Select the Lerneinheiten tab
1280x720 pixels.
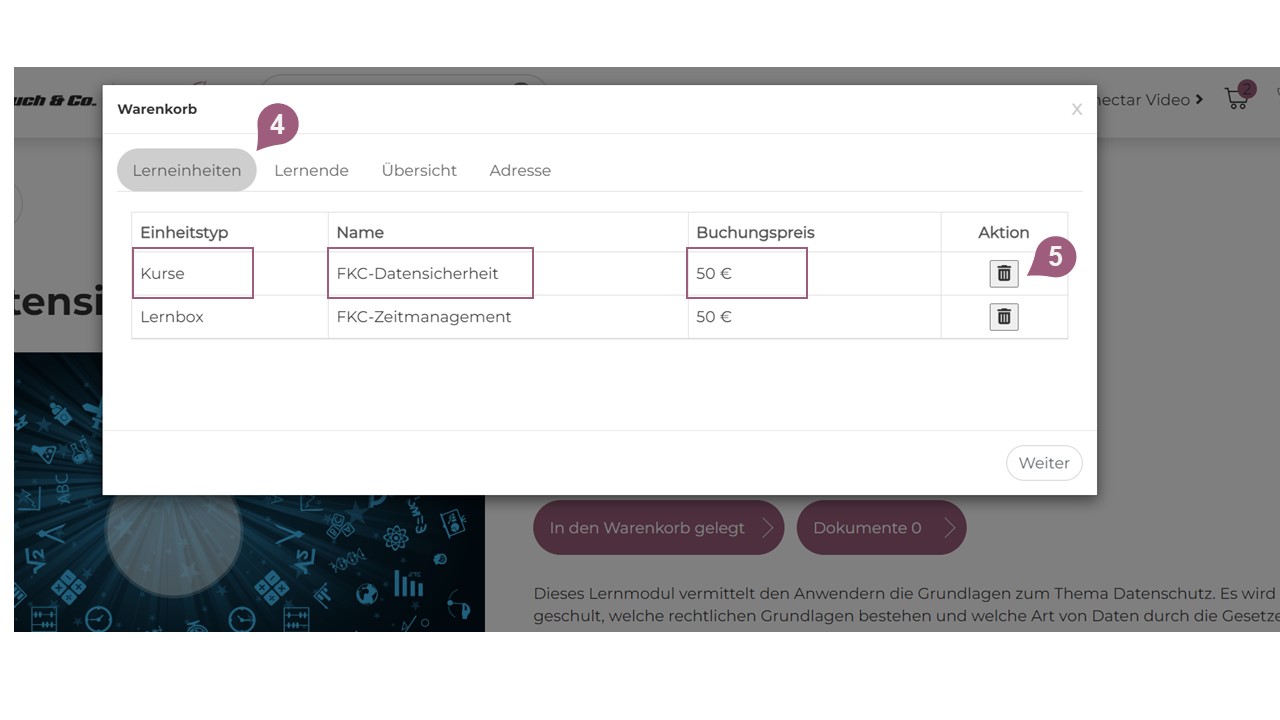187,170
